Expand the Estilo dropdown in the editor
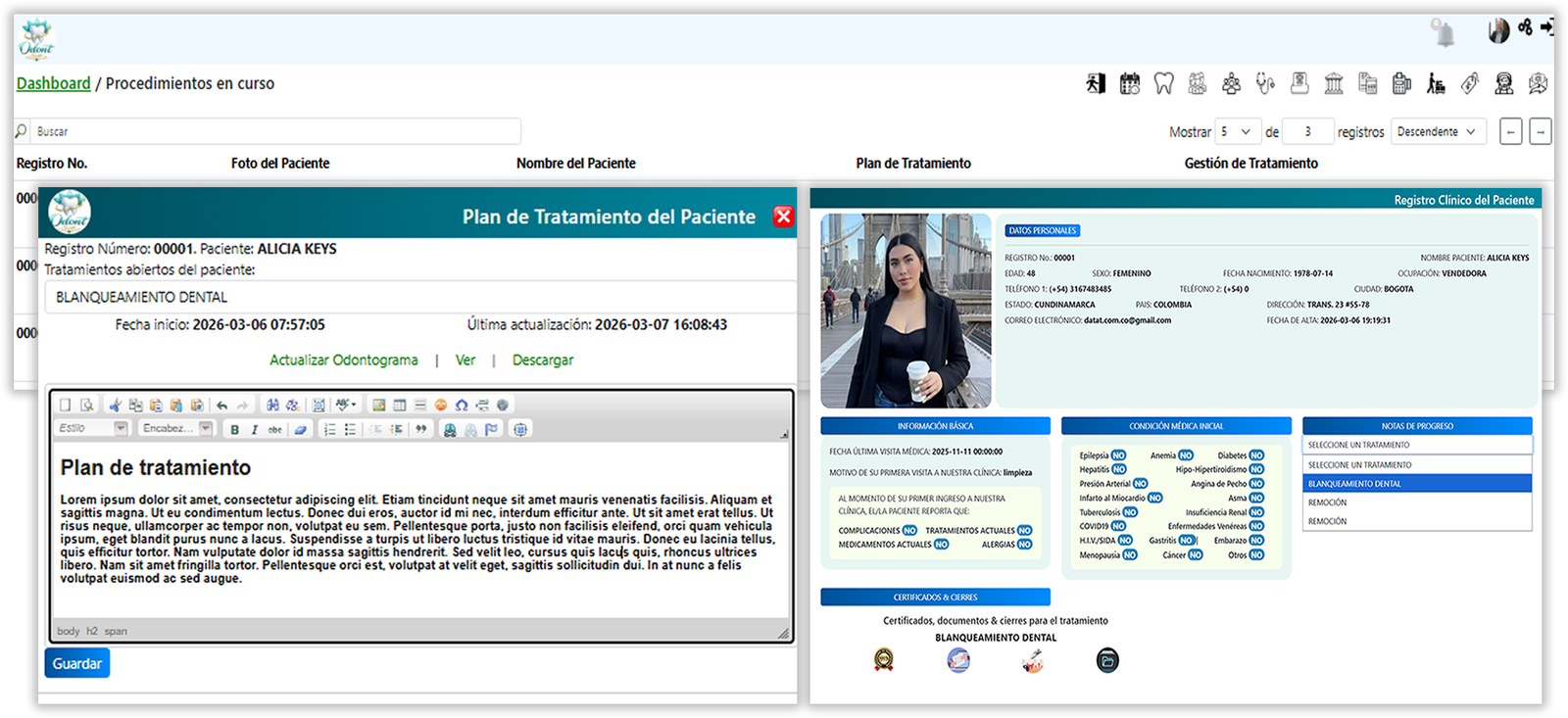 (x=121, y=428)
